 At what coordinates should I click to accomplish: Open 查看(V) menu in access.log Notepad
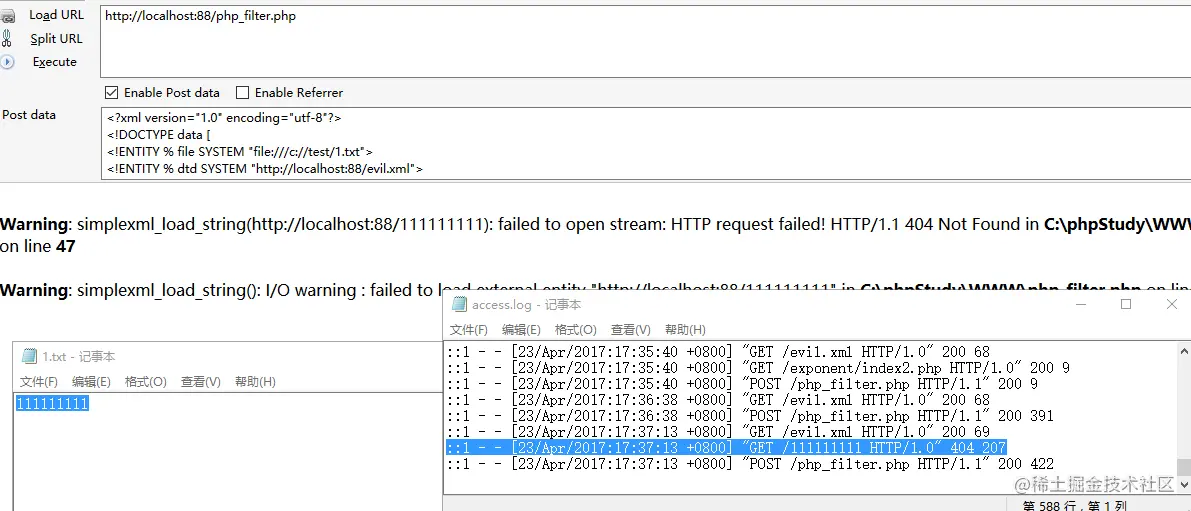tap(630, 330)
